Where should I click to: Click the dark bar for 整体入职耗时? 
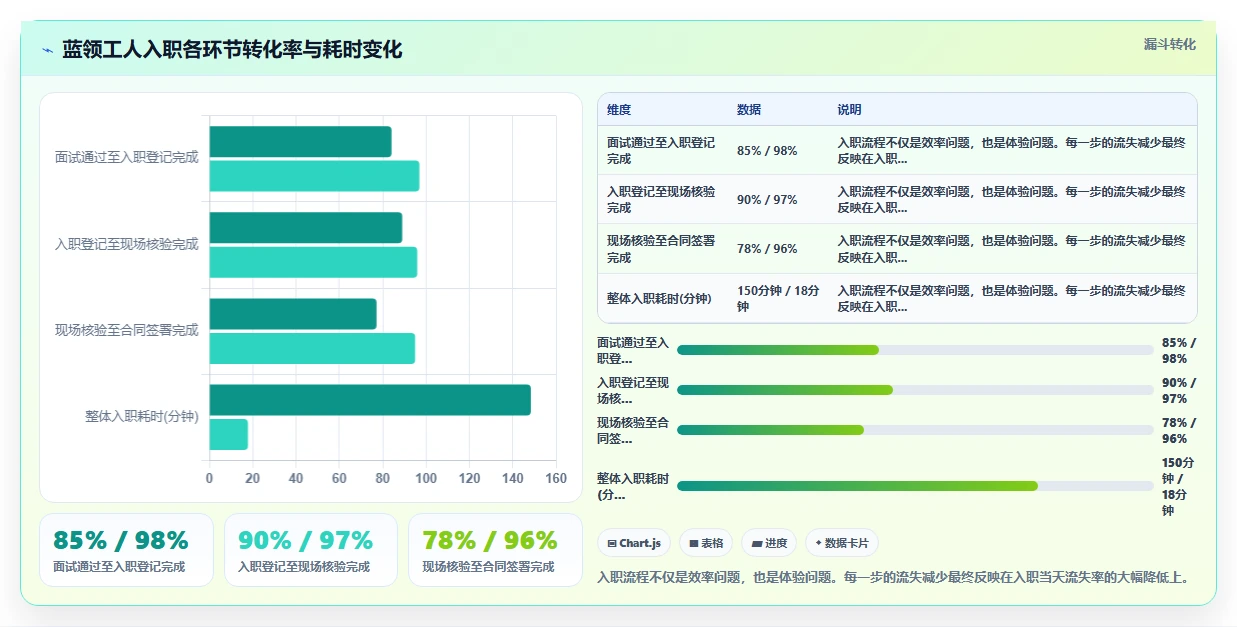point(370,400)
